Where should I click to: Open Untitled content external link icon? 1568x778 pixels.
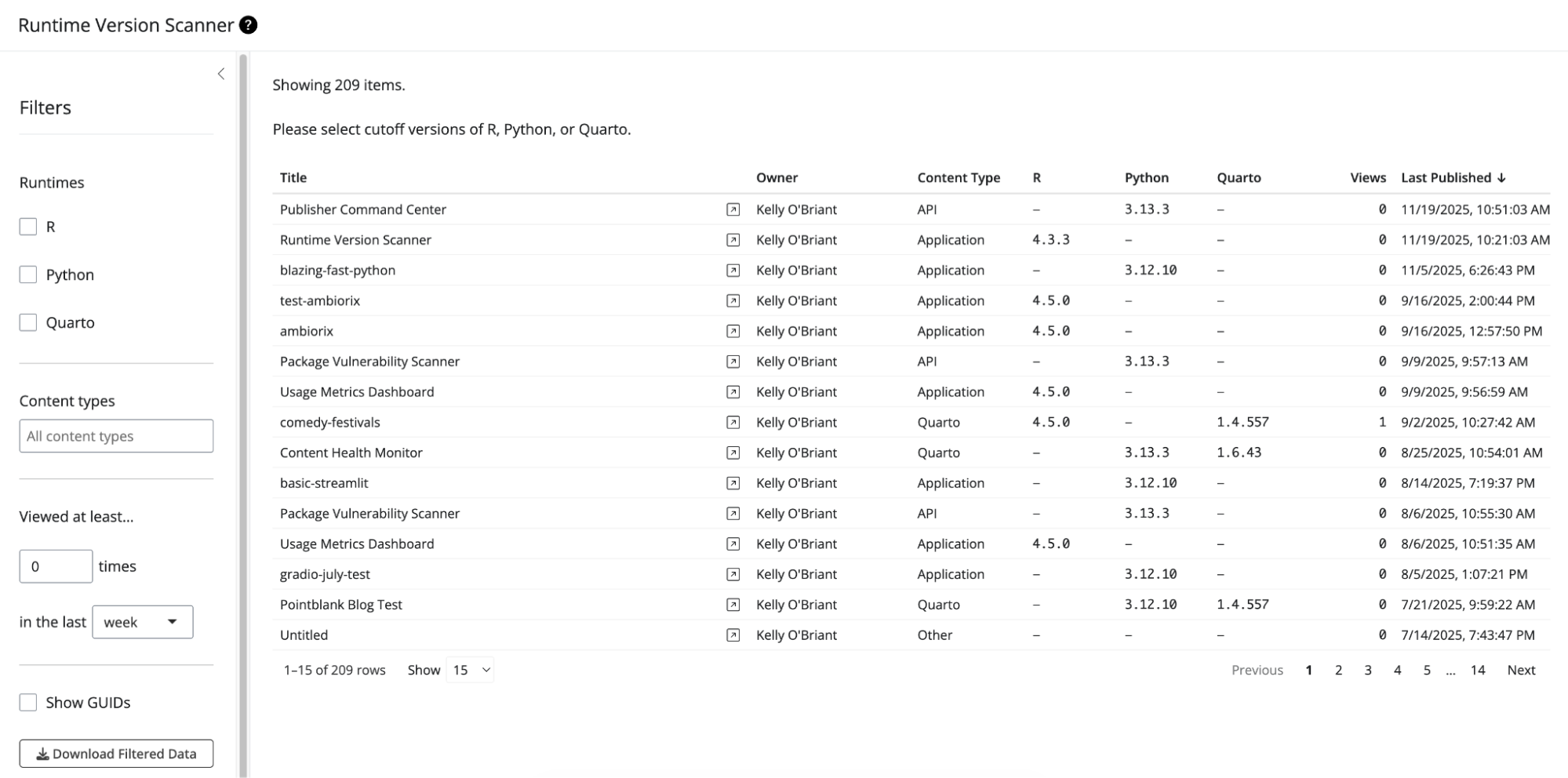point(733,635)
